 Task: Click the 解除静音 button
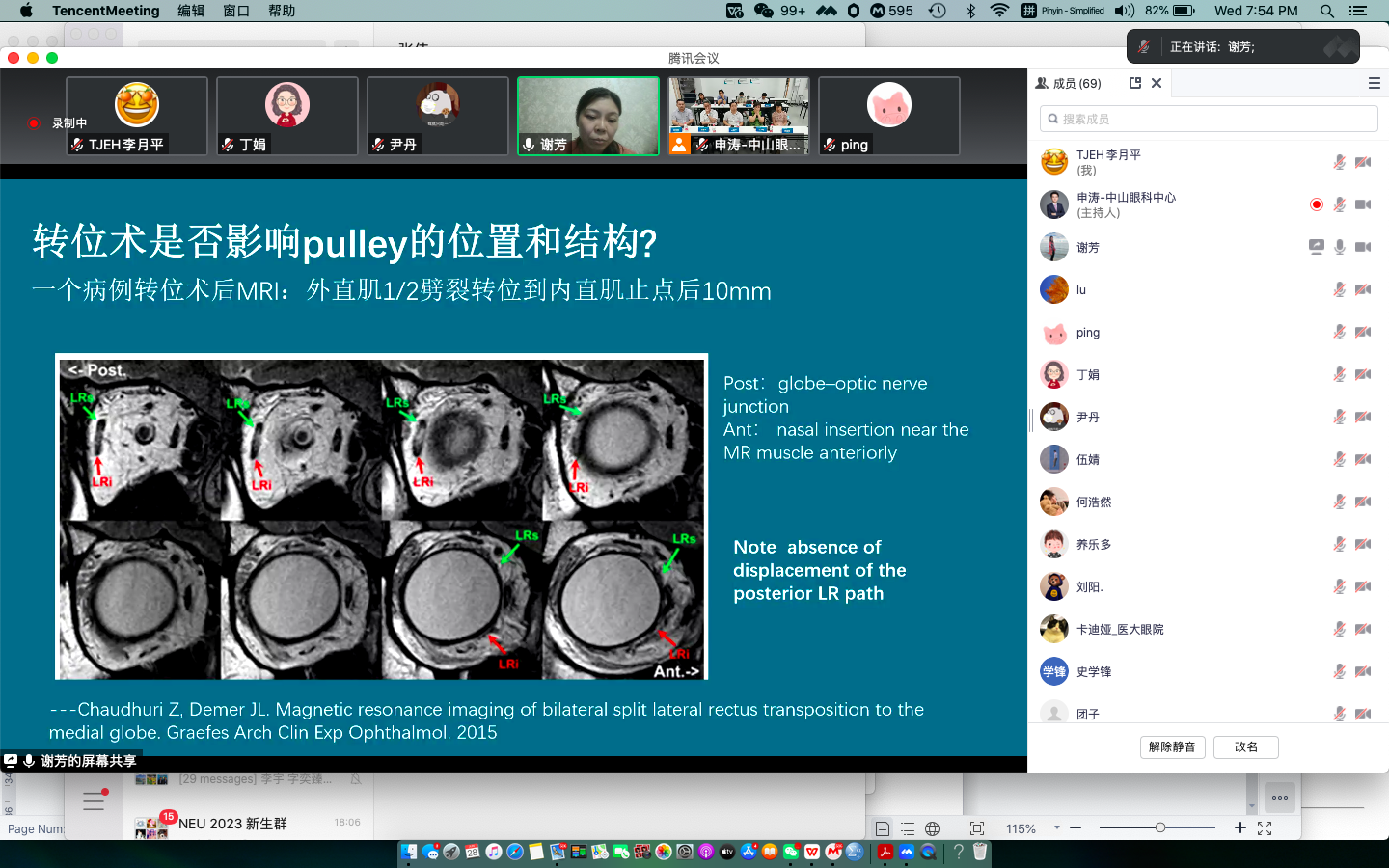pos(1172,746)
